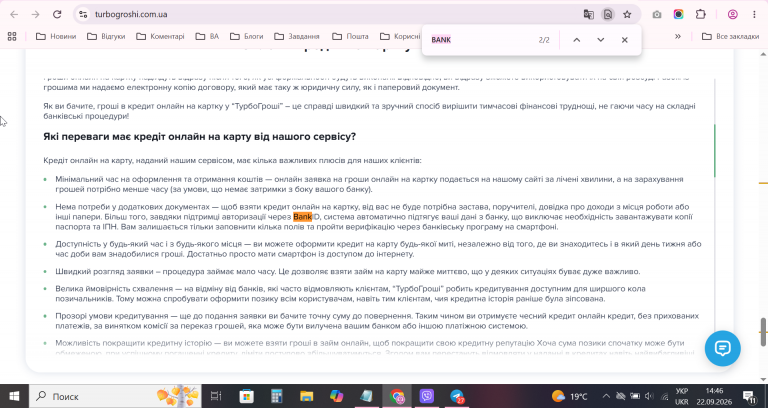The height and width of the screenshot is (408, 768).
Task: Open the Коментарі bookmark folder
Action: (161, 36)
